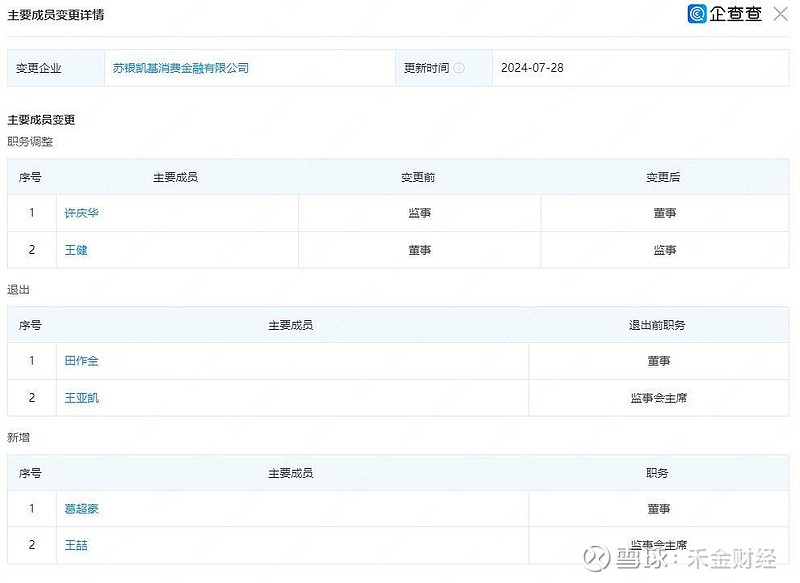Click 王健's 变更后 value 监事

pyautogui.click(x=665, y=250)
